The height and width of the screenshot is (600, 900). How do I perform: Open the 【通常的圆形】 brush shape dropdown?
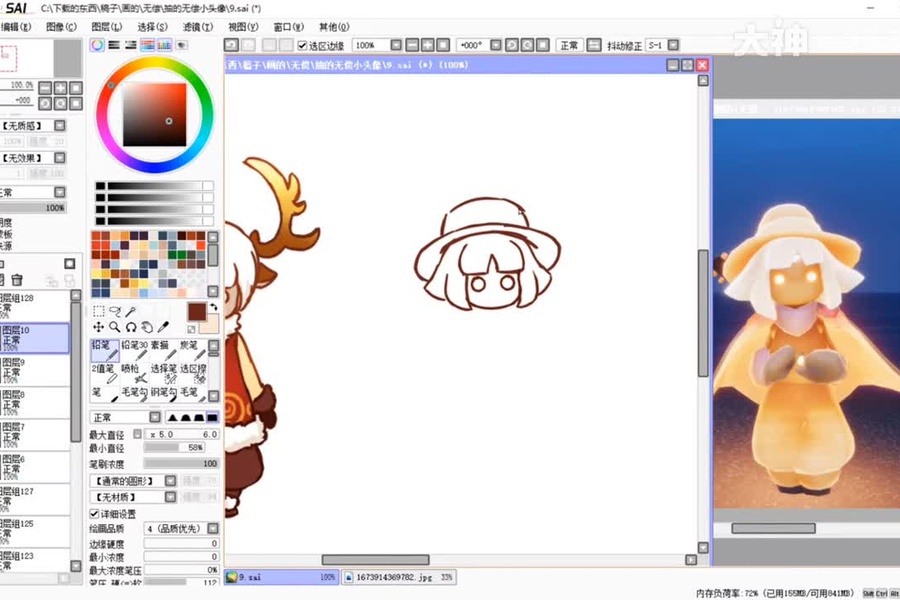pyautogui.click(x=170, y=481)
